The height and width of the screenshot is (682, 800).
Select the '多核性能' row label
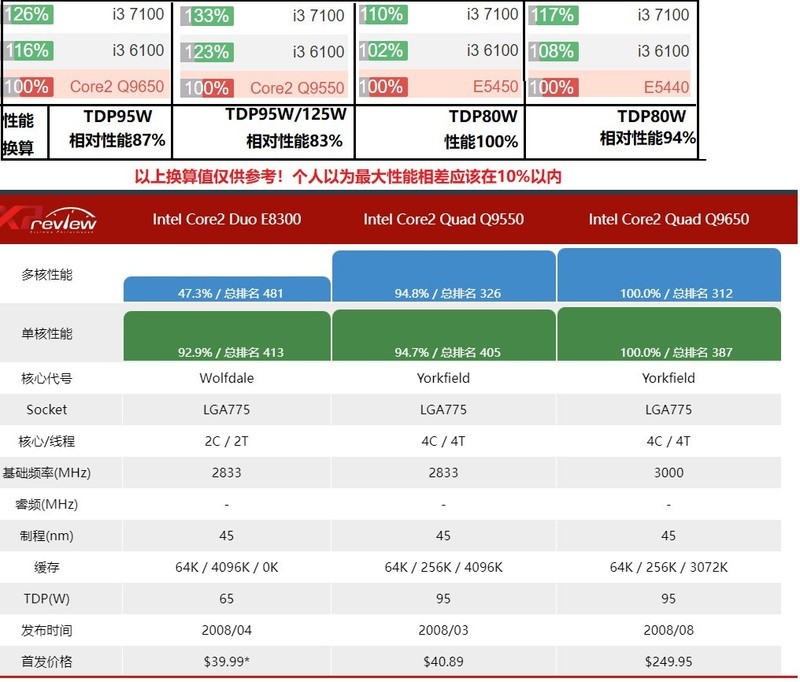(x=47, y=275)
